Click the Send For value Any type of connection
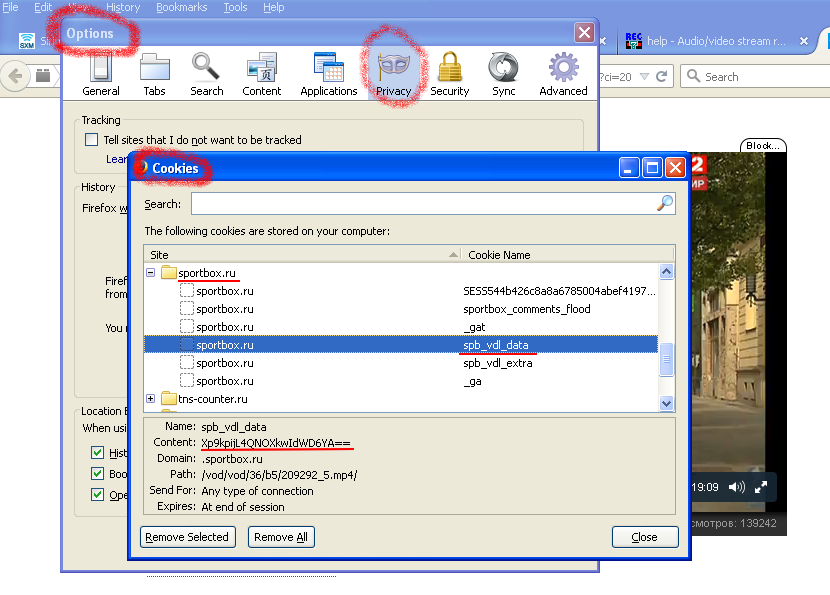This screenshot has height=595, width=830. [x=257, y=491]
